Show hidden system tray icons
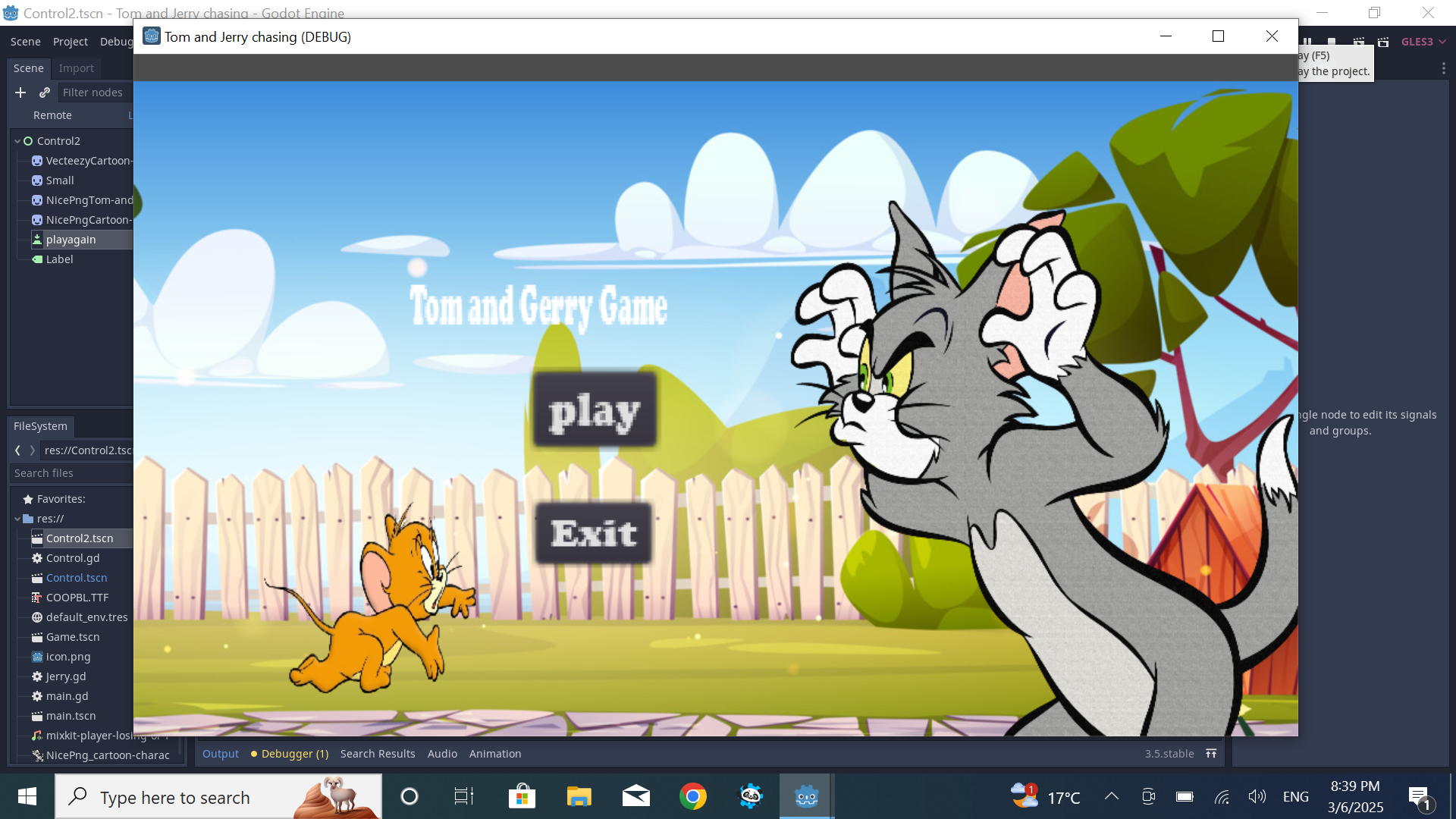 click(1111, 796)
